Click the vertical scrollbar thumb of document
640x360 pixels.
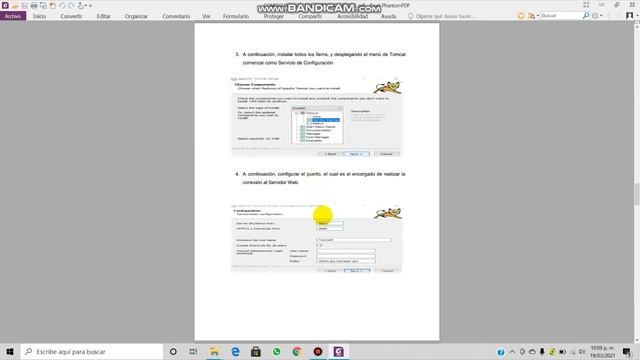tap(637, 194)
